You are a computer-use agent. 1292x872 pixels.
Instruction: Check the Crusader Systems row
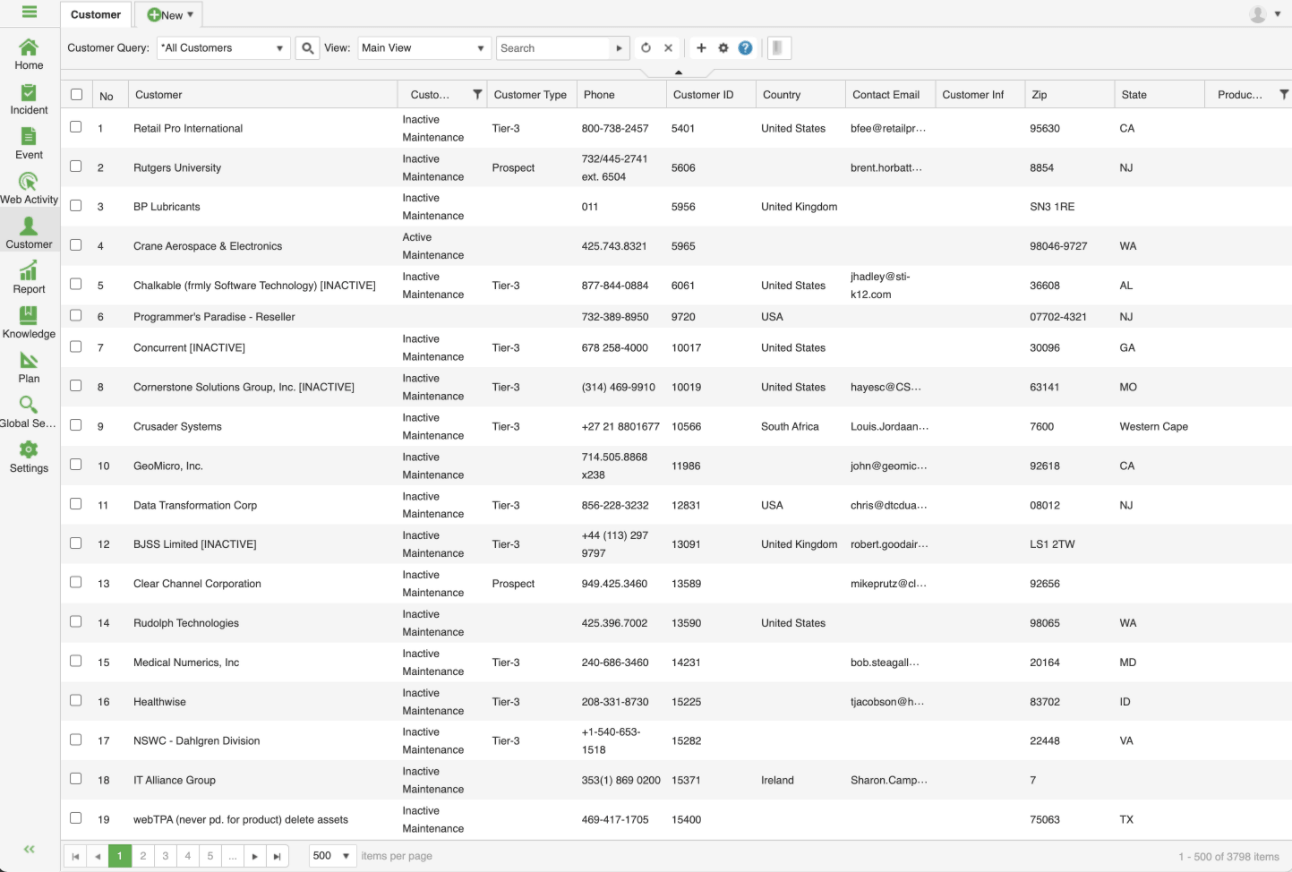tap(76, 425)
